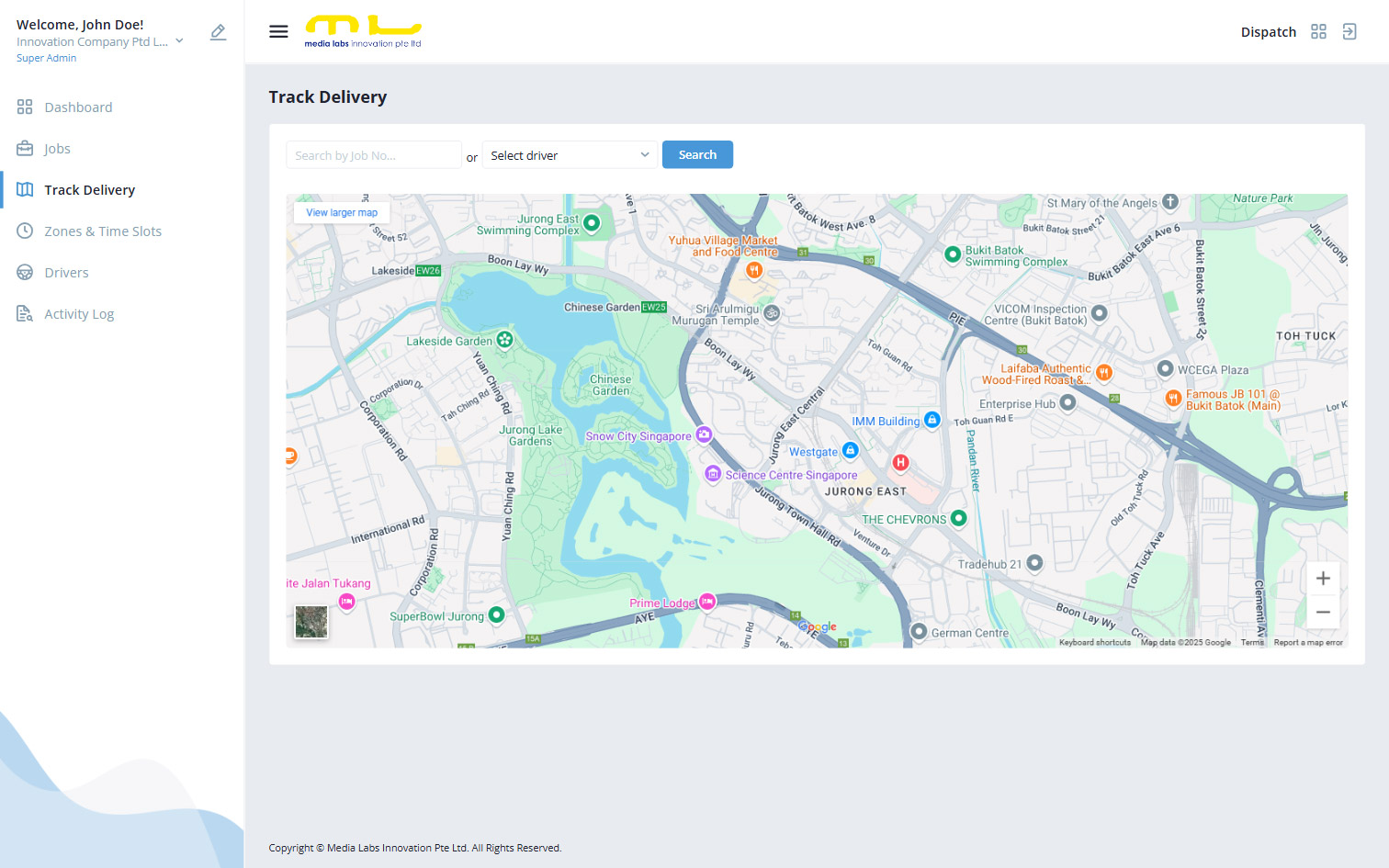
Task: Open Zones & Time Slots page
Action: pyautogui.click(x=103, y=231)
